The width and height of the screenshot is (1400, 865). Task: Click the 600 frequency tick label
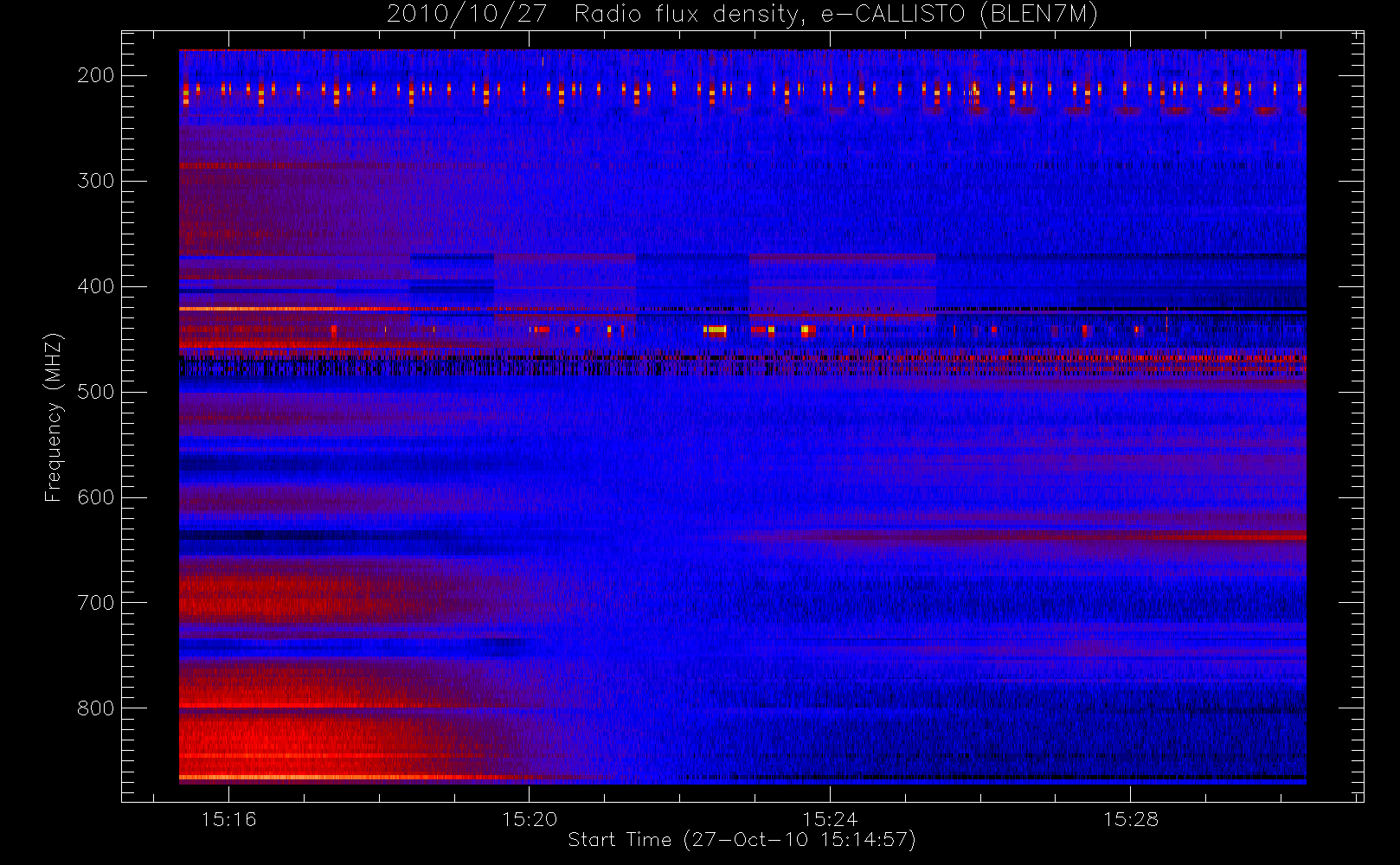(95, 497)
